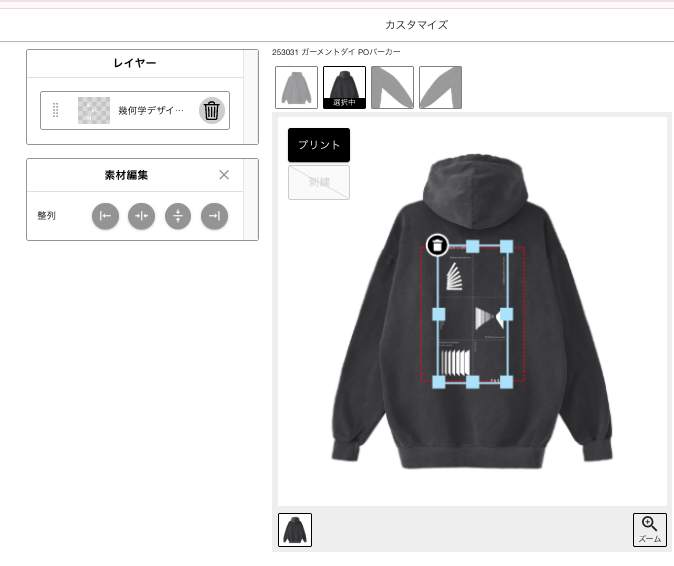
Task: Click the align left icon in 整列
Action: 105,216
